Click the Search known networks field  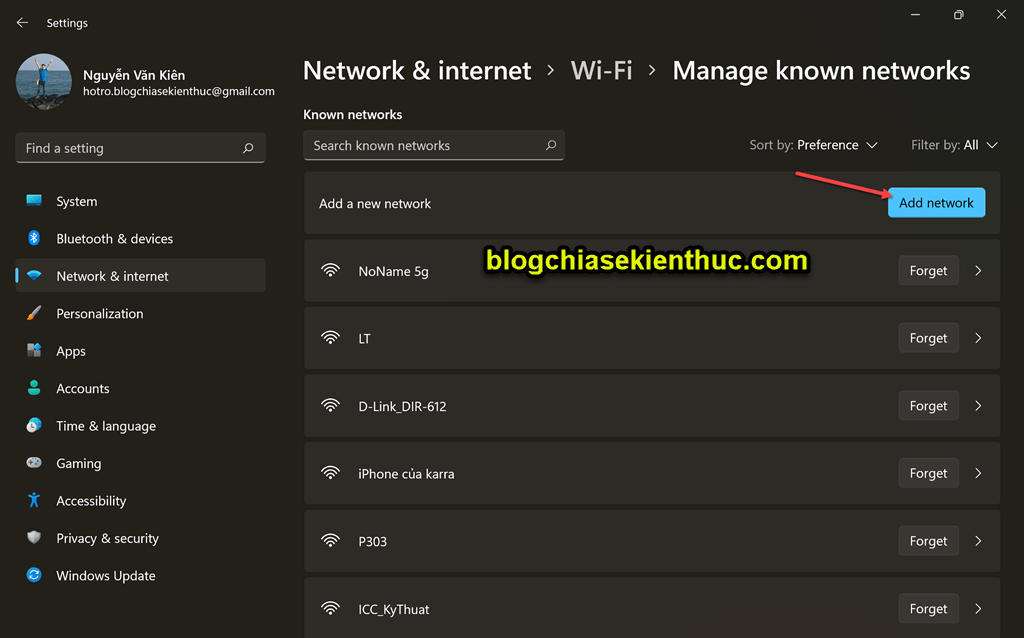coord(434,145)
